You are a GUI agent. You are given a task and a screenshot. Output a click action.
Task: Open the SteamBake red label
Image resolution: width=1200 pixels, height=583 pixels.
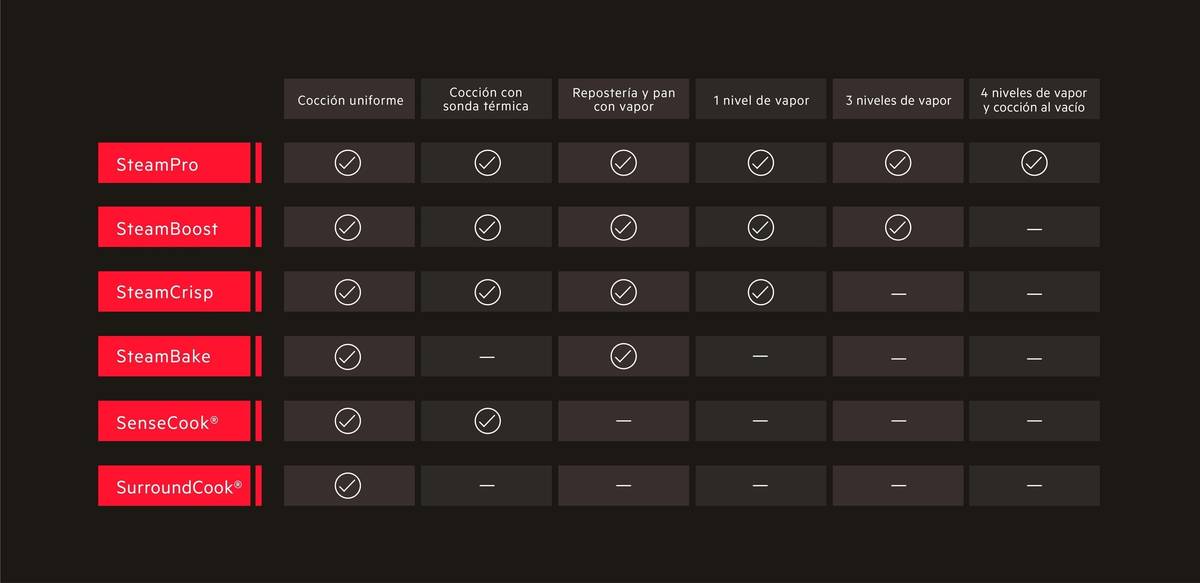click(x=174, y=356)
